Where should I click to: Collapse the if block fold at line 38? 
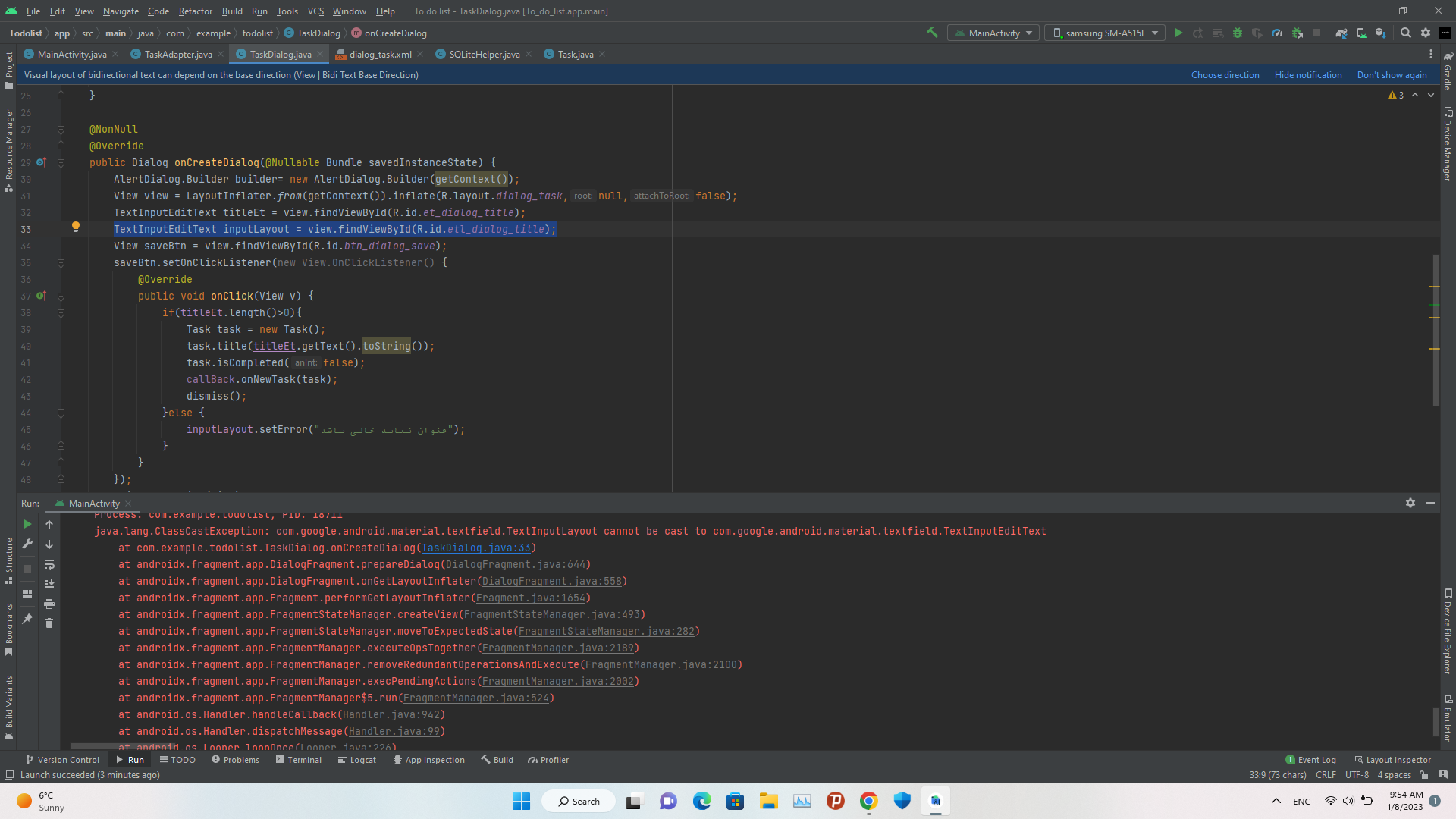click(x=61, y=312)
